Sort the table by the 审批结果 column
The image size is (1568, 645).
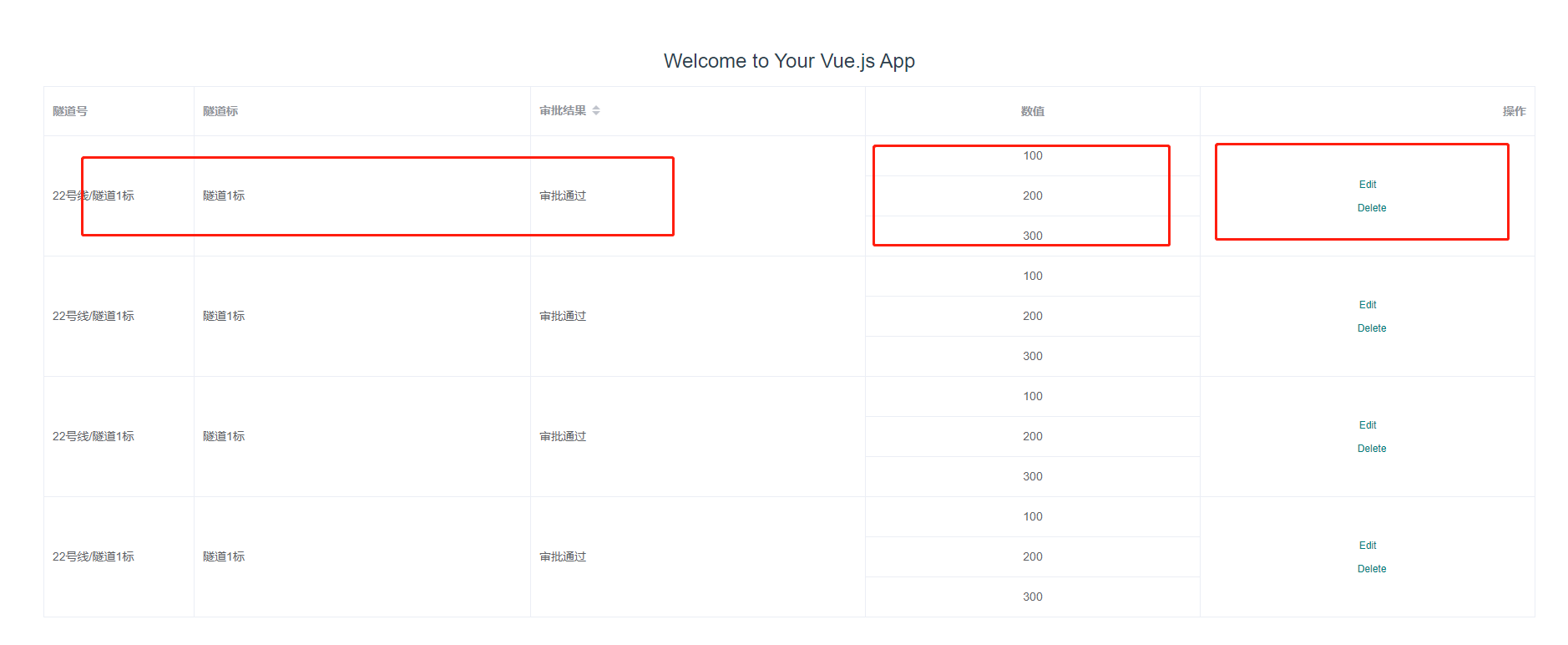click(x=566, y=109)
